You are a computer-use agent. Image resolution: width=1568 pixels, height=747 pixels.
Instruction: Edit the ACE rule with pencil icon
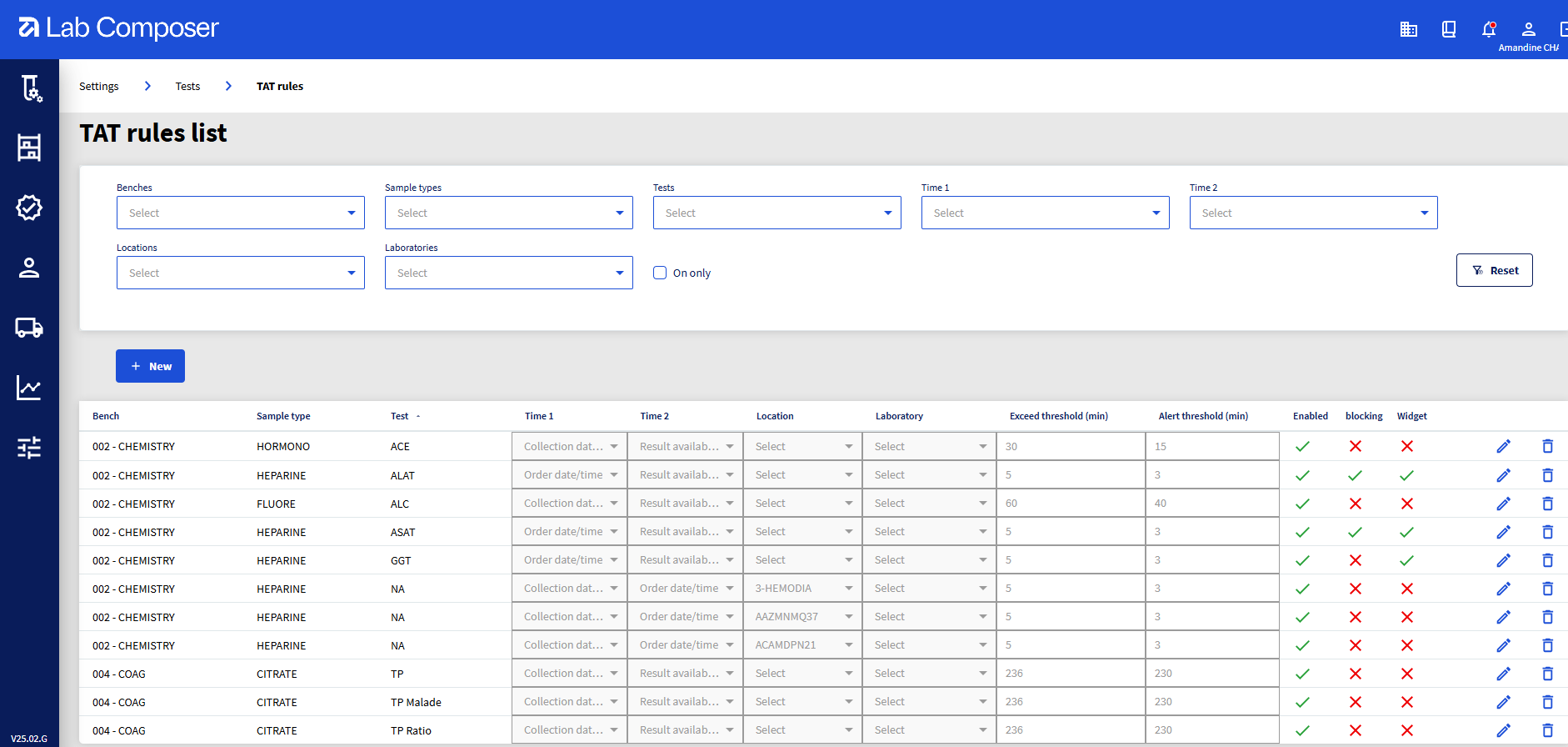[1503, 446]
